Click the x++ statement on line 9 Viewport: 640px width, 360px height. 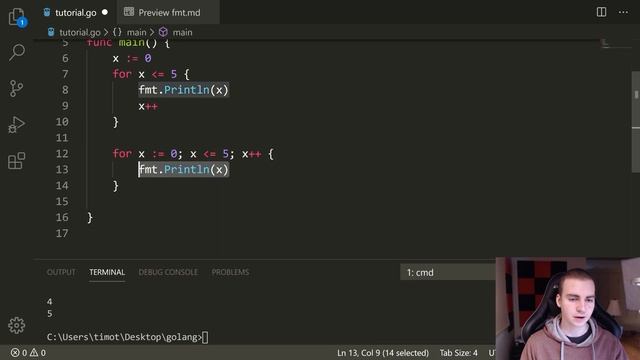click(148, 106)
